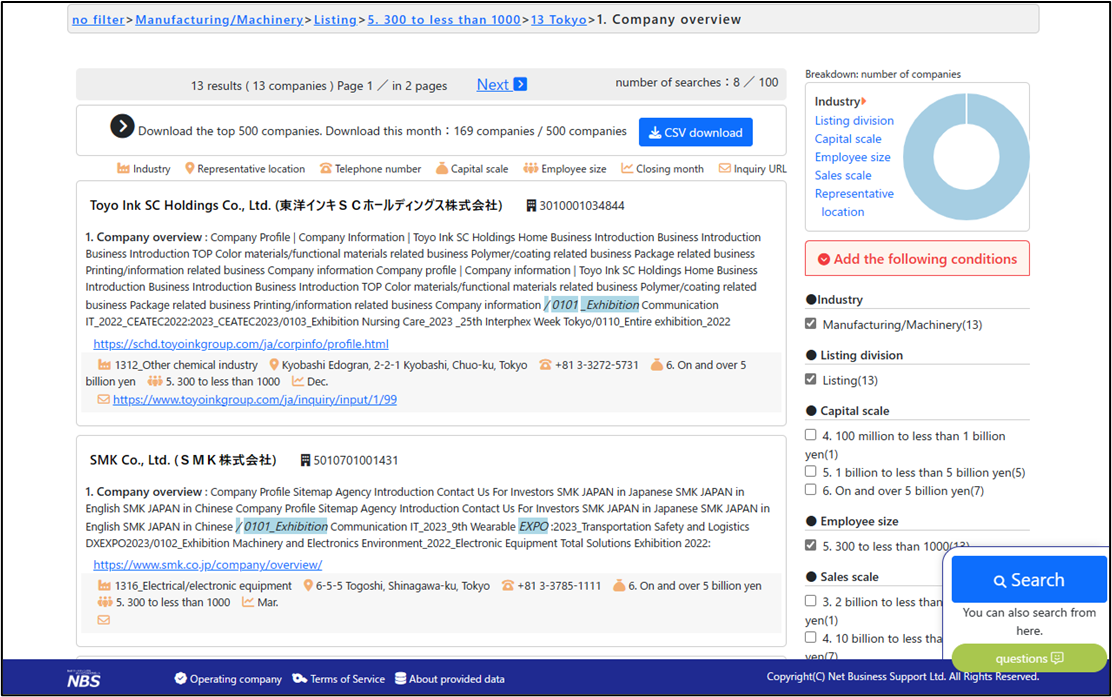
Task: Show Sales scale breakdown
Action: point(843,175)
